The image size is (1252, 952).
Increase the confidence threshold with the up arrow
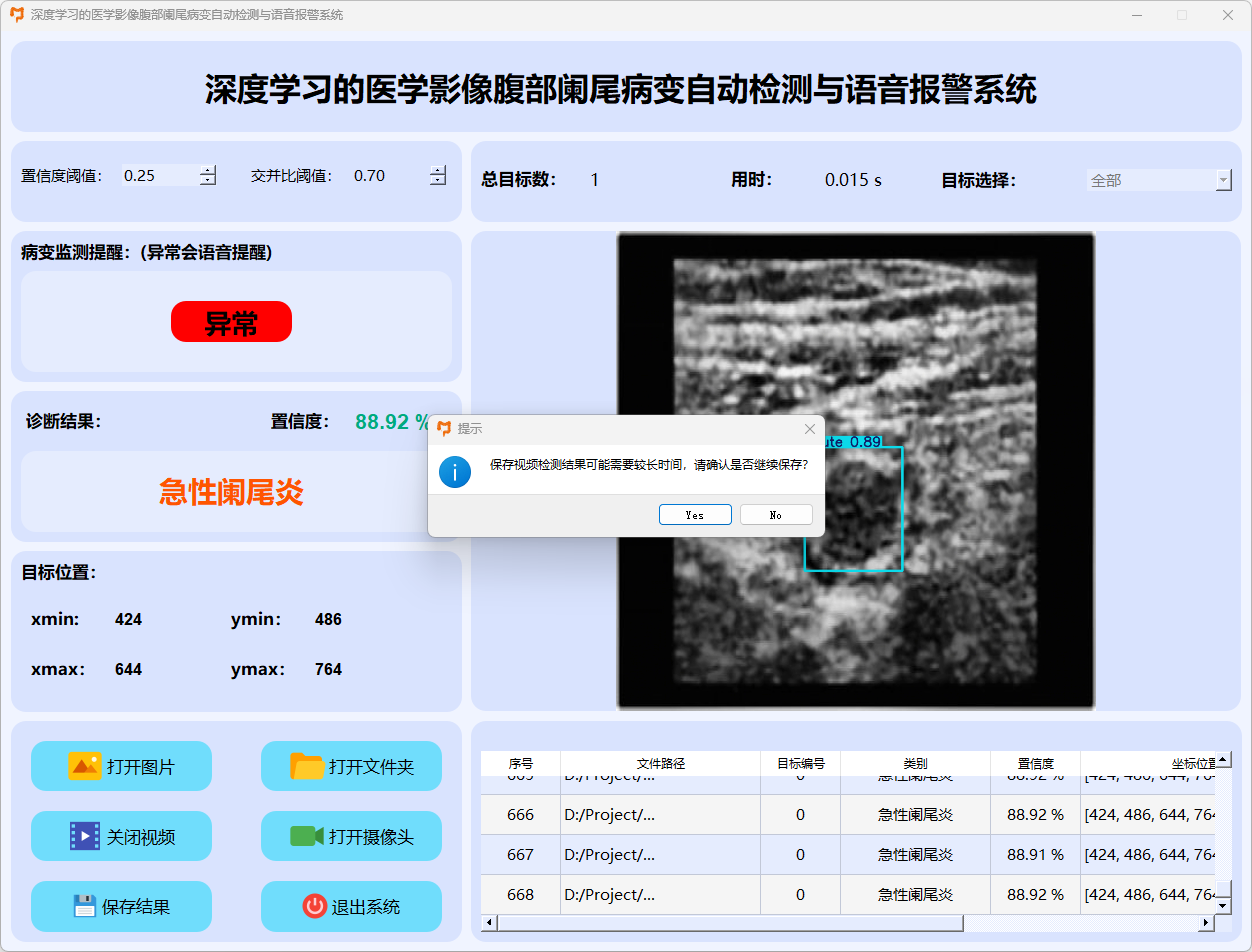click(x=207, y=170)
